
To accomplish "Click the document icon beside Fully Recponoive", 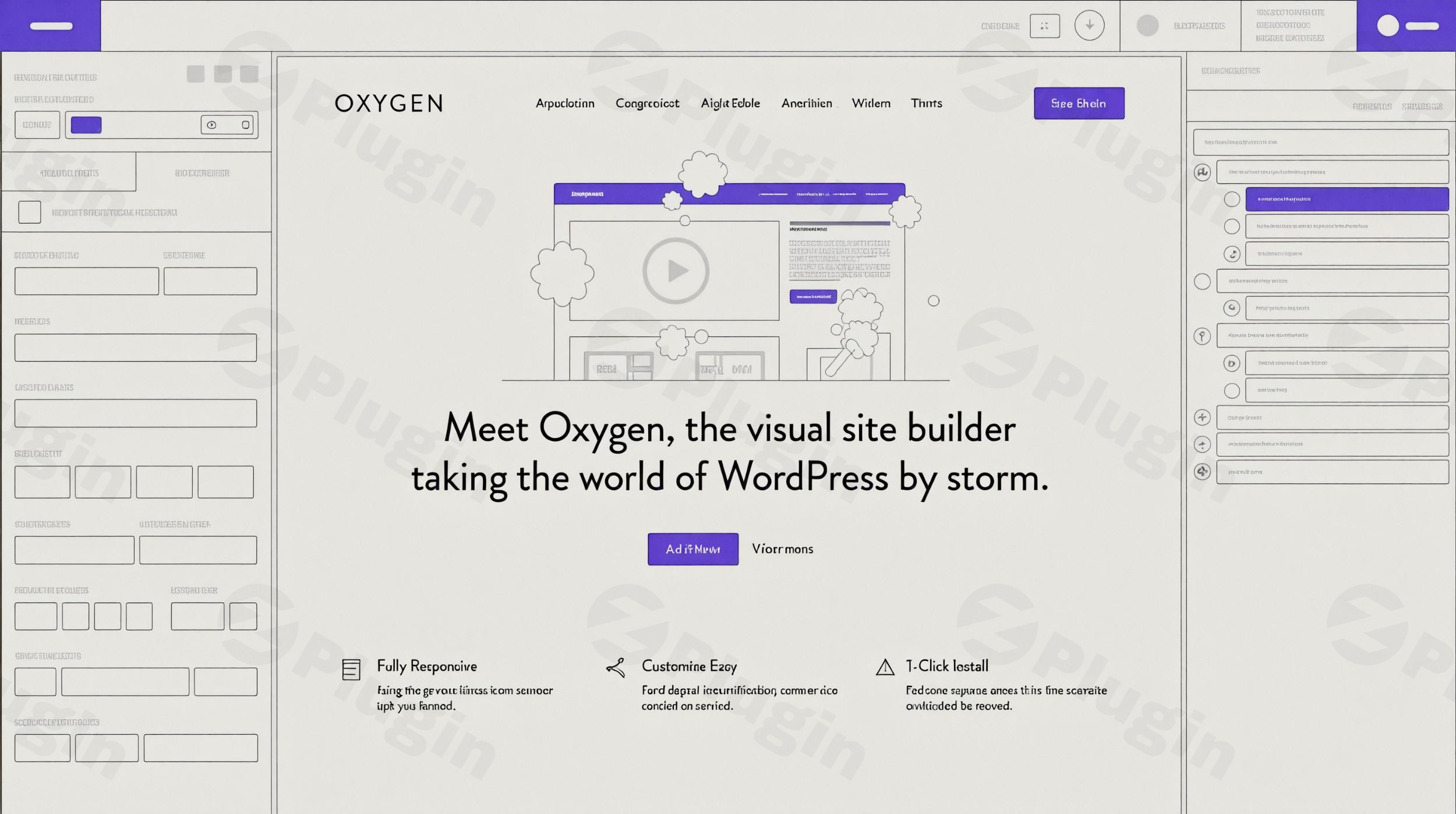I will (x=351, y=670).
